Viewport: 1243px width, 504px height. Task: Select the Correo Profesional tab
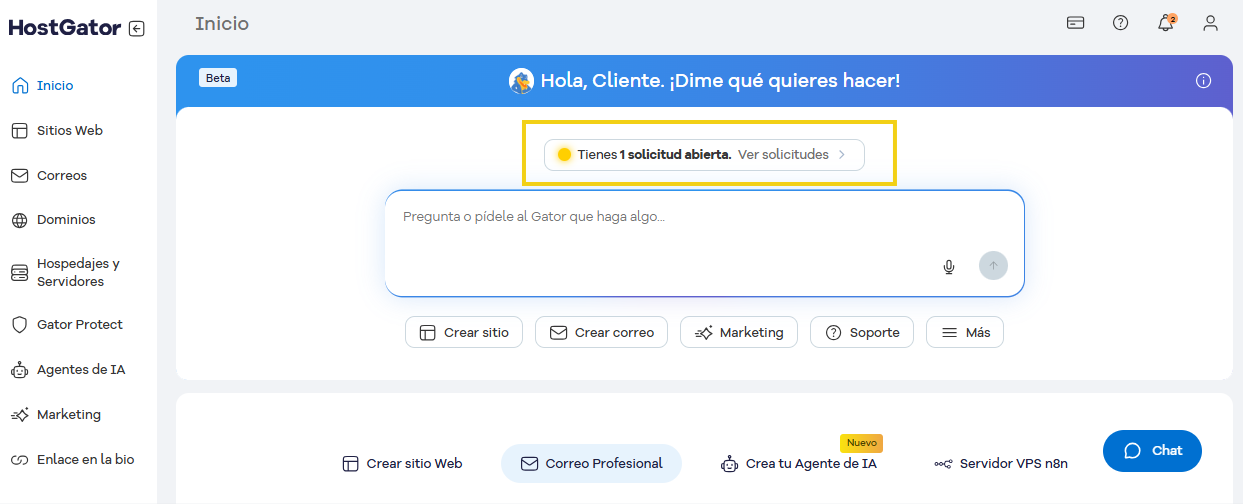[x=591, y=464]
